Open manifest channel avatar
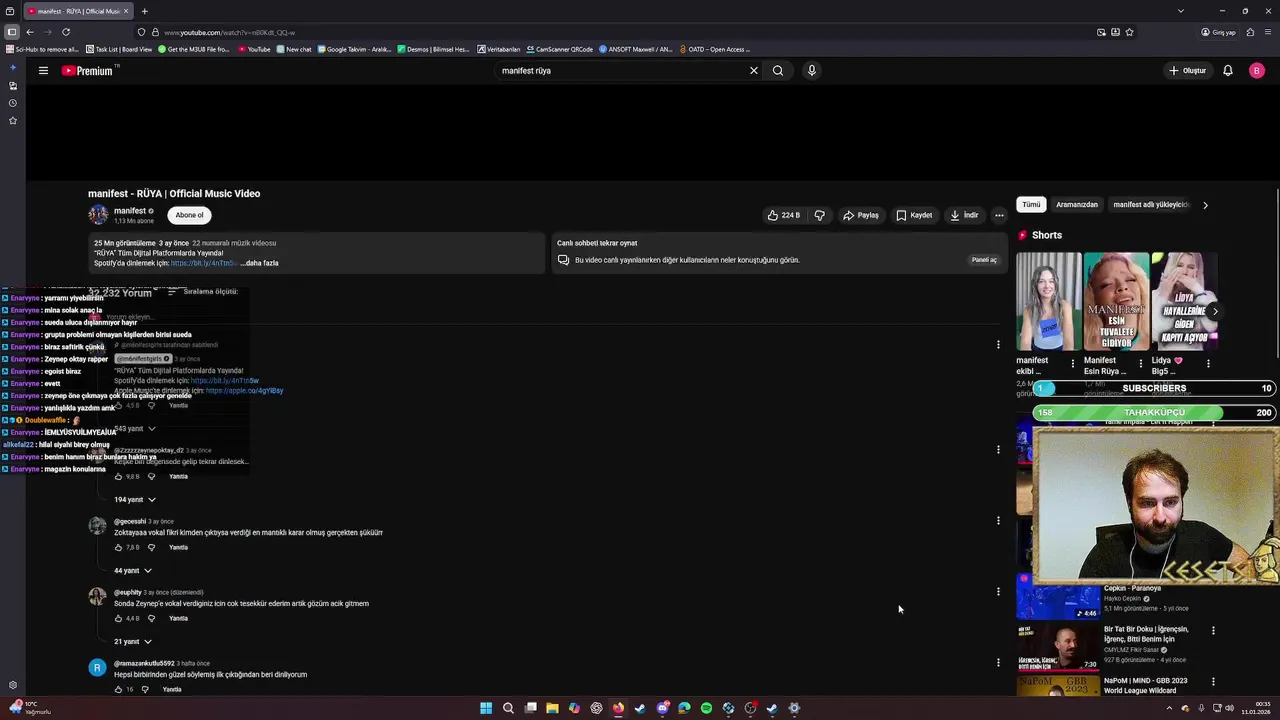The height and width of the screenshot is (720, 1280). click(98, 215)
